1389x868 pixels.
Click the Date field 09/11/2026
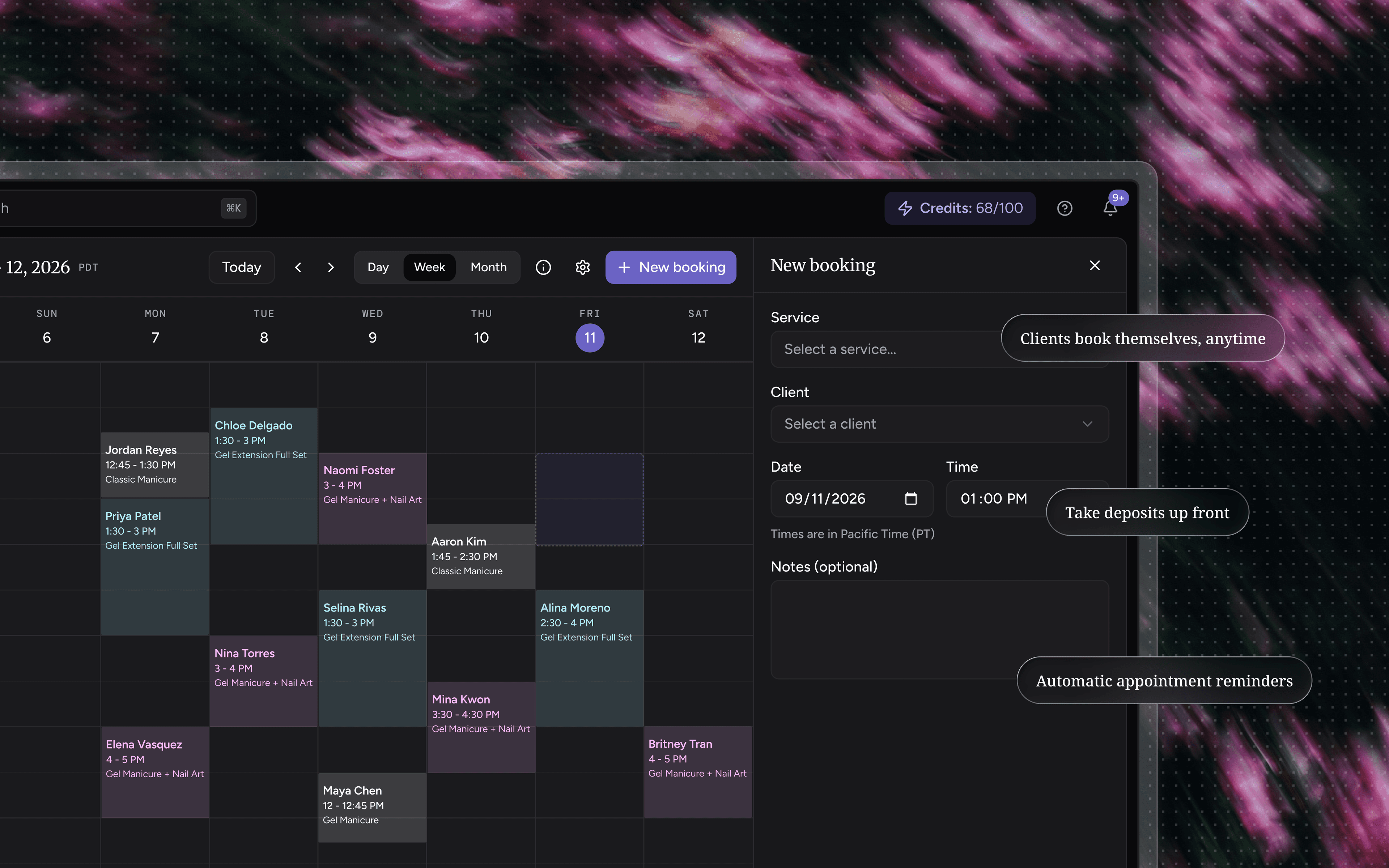(x=852, y=499)
